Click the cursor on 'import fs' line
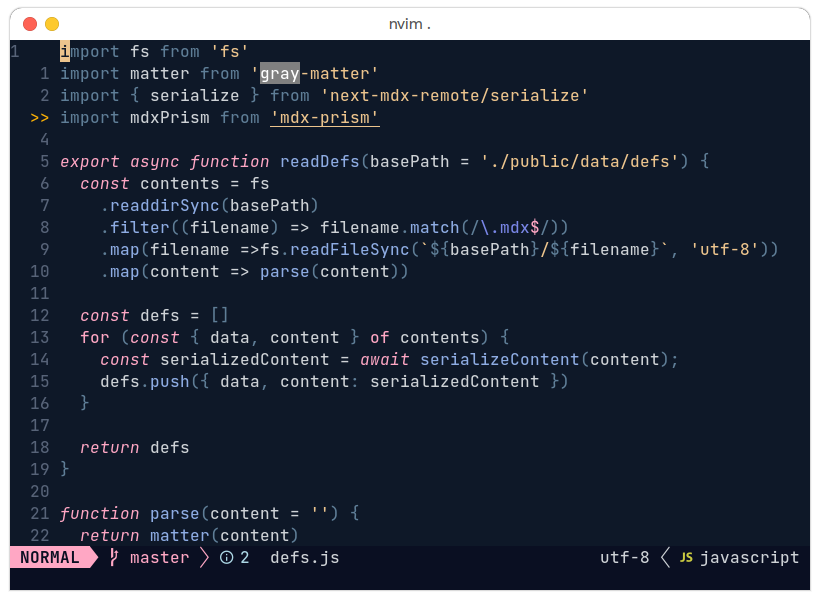 [x=65, y=52]
